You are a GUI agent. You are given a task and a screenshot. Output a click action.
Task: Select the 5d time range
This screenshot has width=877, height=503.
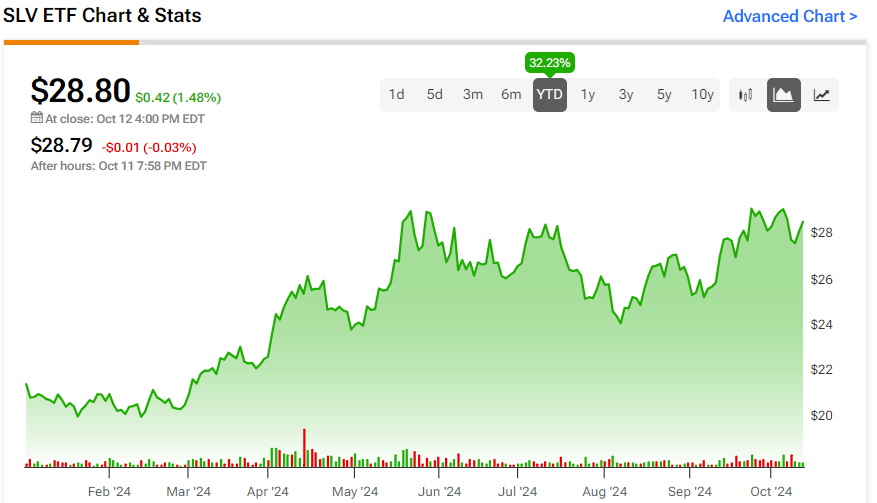pyautogui.click(x=435, y=95)
